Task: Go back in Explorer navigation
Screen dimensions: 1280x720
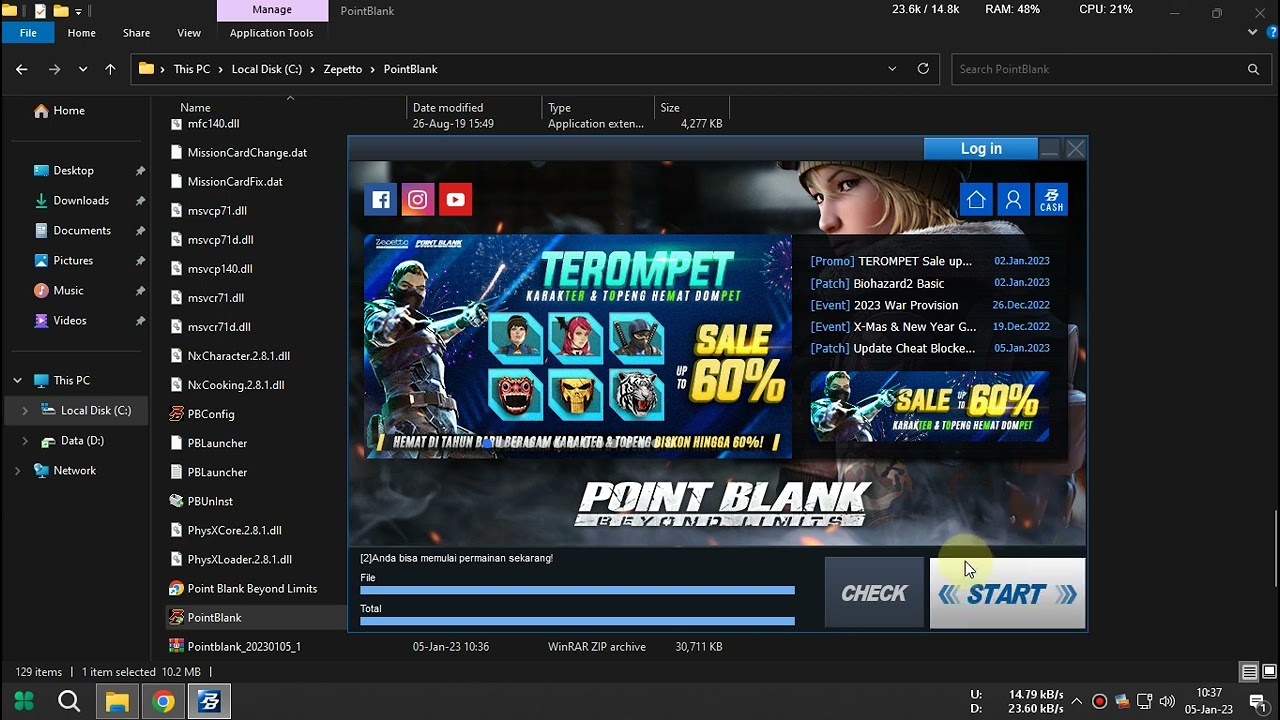Action: 22,69
